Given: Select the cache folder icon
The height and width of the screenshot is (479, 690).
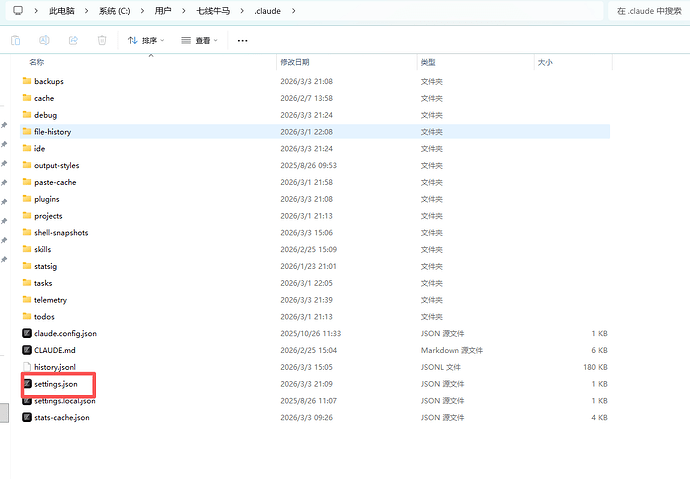Looking at the screenshot, I should click(x=27, y=98).
